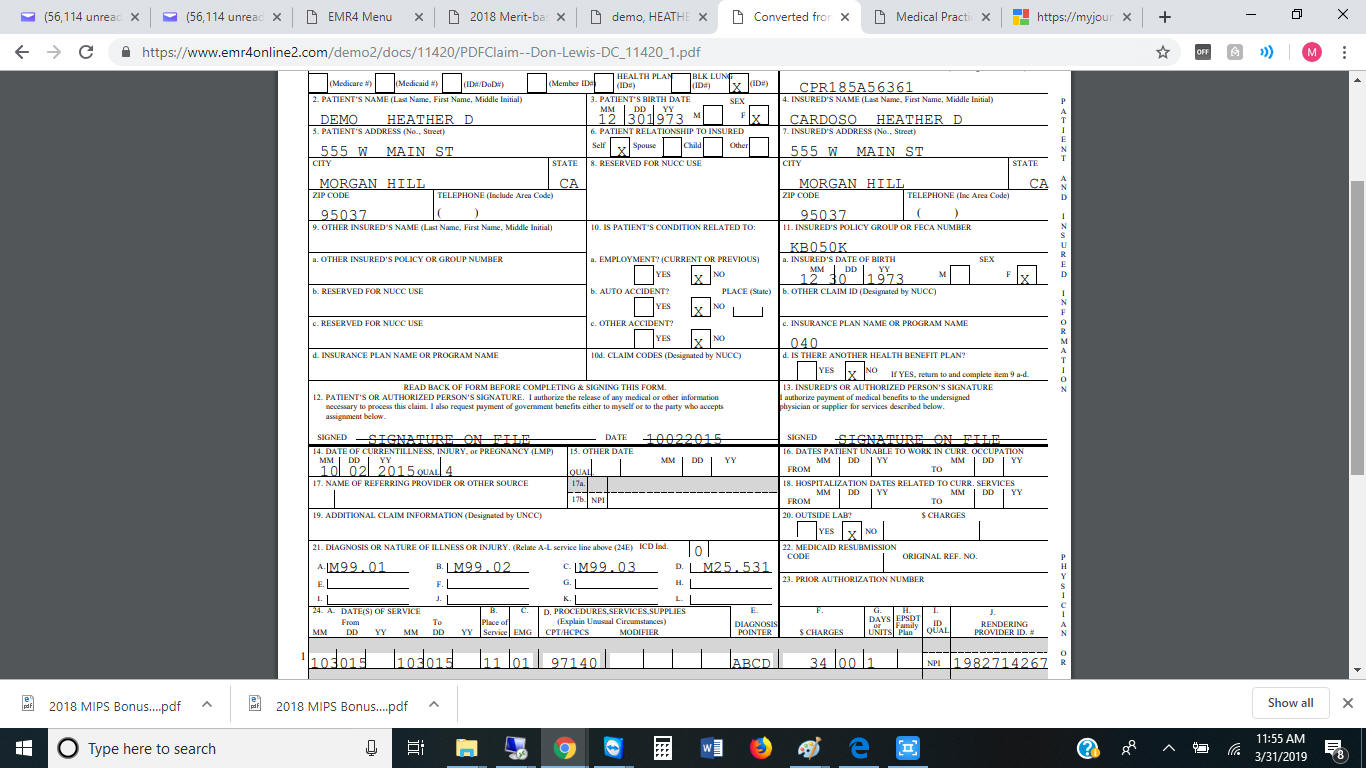Reload the claim PDF page
The height and width of the screenshot is (768, 1366).
86,52
